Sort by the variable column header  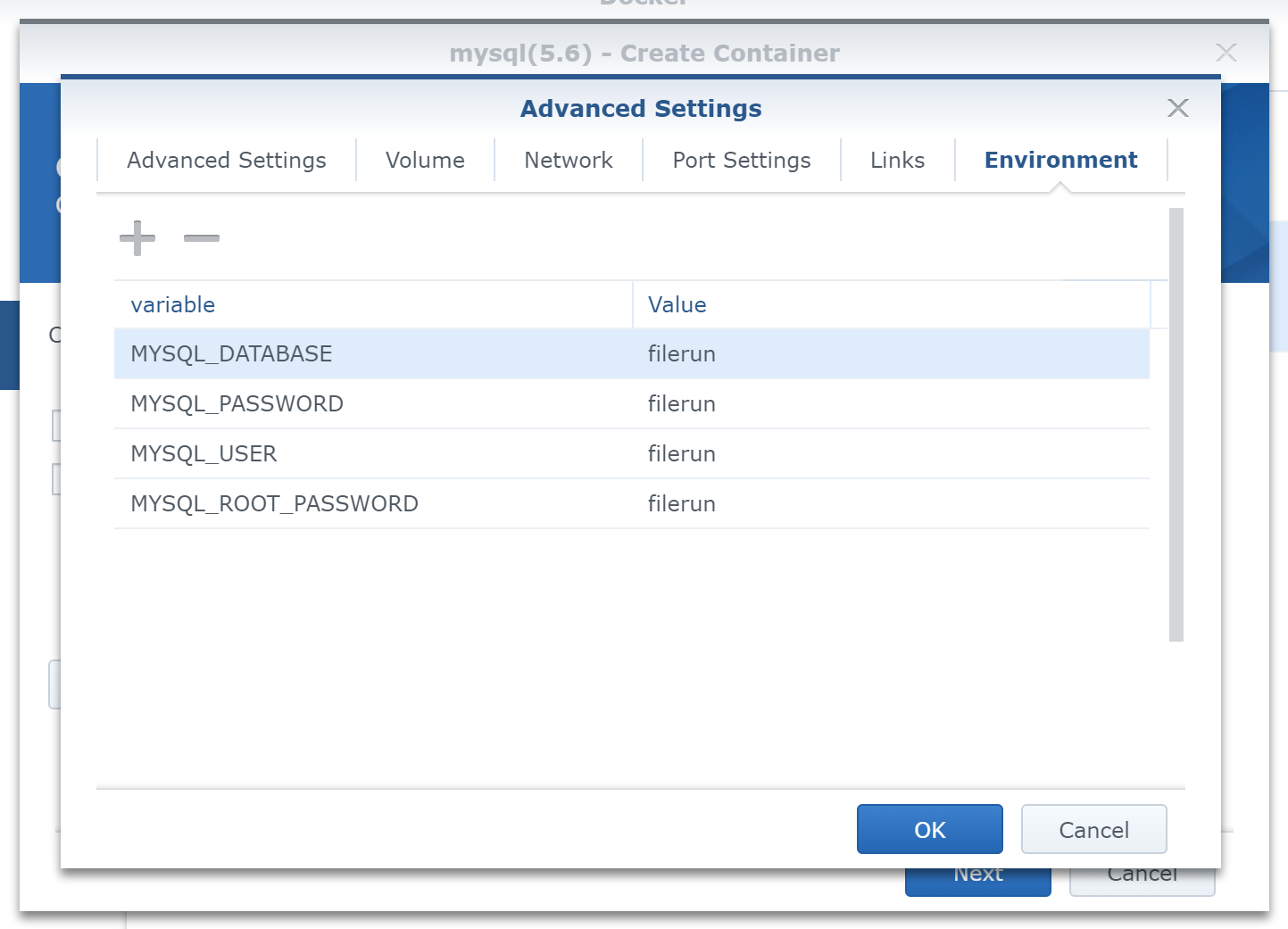pyautogui.click(x=173, y=305)
